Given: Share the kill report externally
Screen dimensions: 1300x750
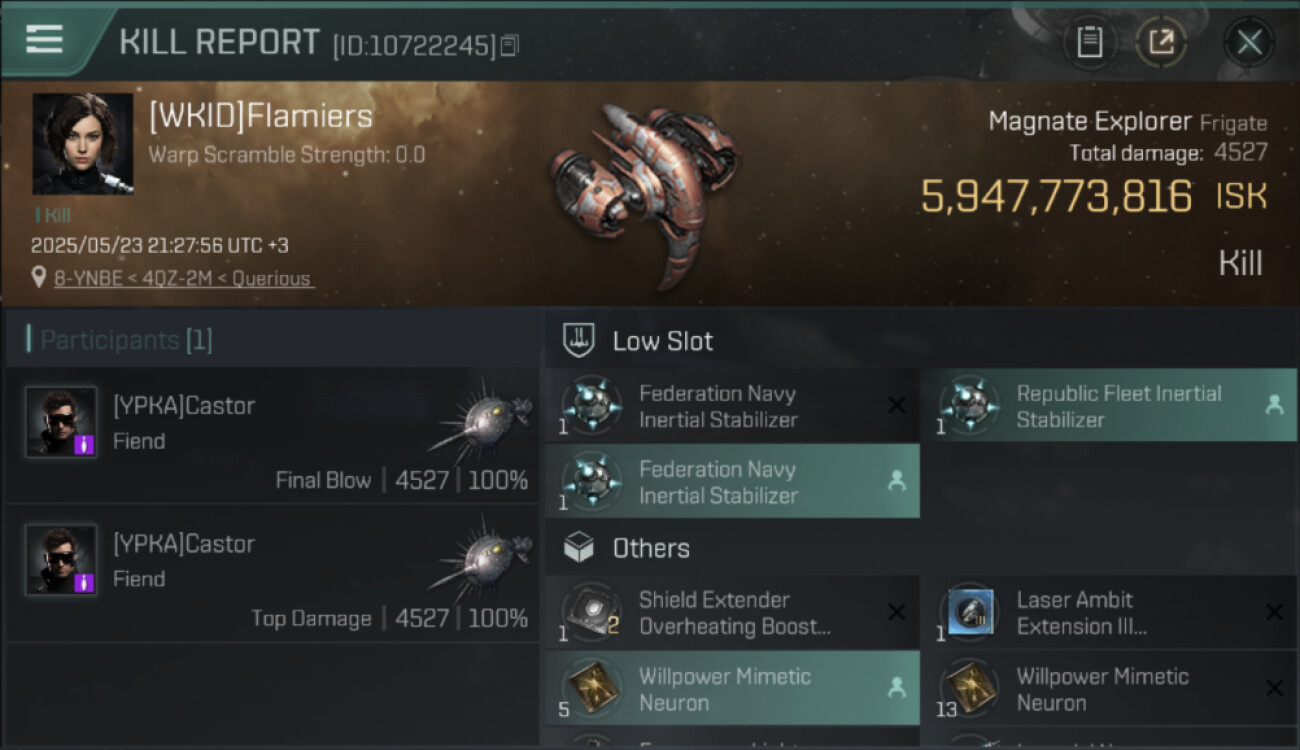Looking at the screenshot, I should pos(1161,42).
